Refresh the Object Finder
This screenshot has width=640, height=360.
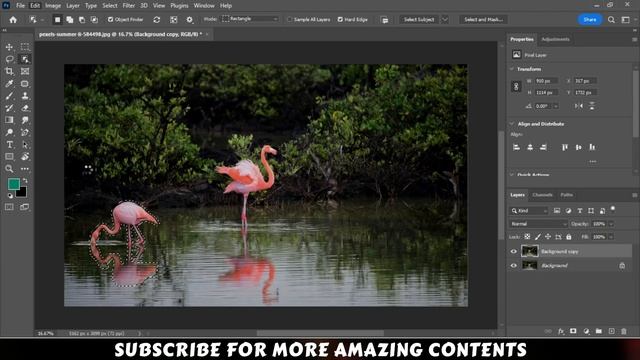tap(157, 20)
